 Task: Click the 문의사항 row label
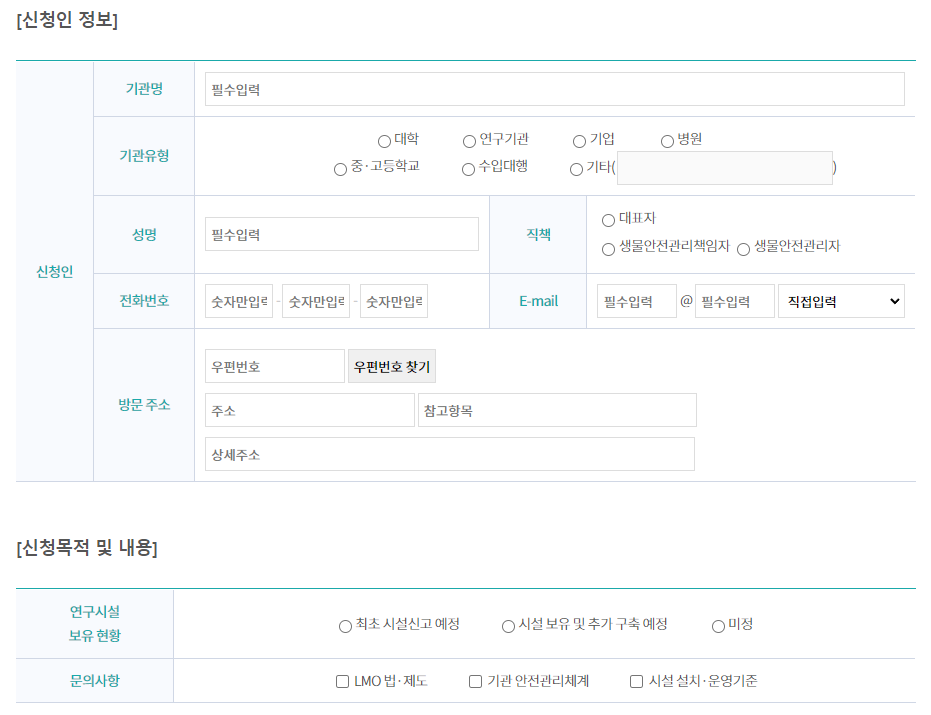[94, 681]
